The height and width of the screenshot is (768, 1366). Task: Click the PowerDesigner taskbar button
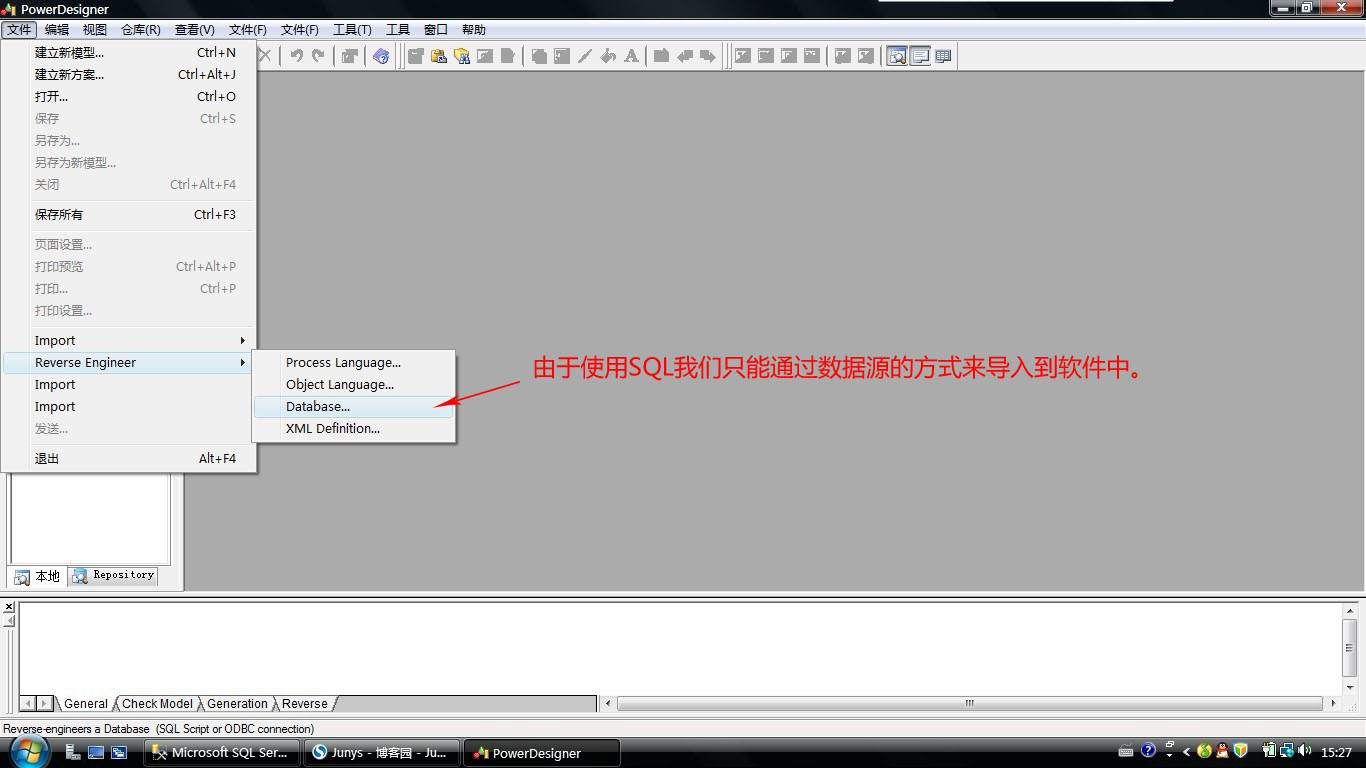[542, 753]
